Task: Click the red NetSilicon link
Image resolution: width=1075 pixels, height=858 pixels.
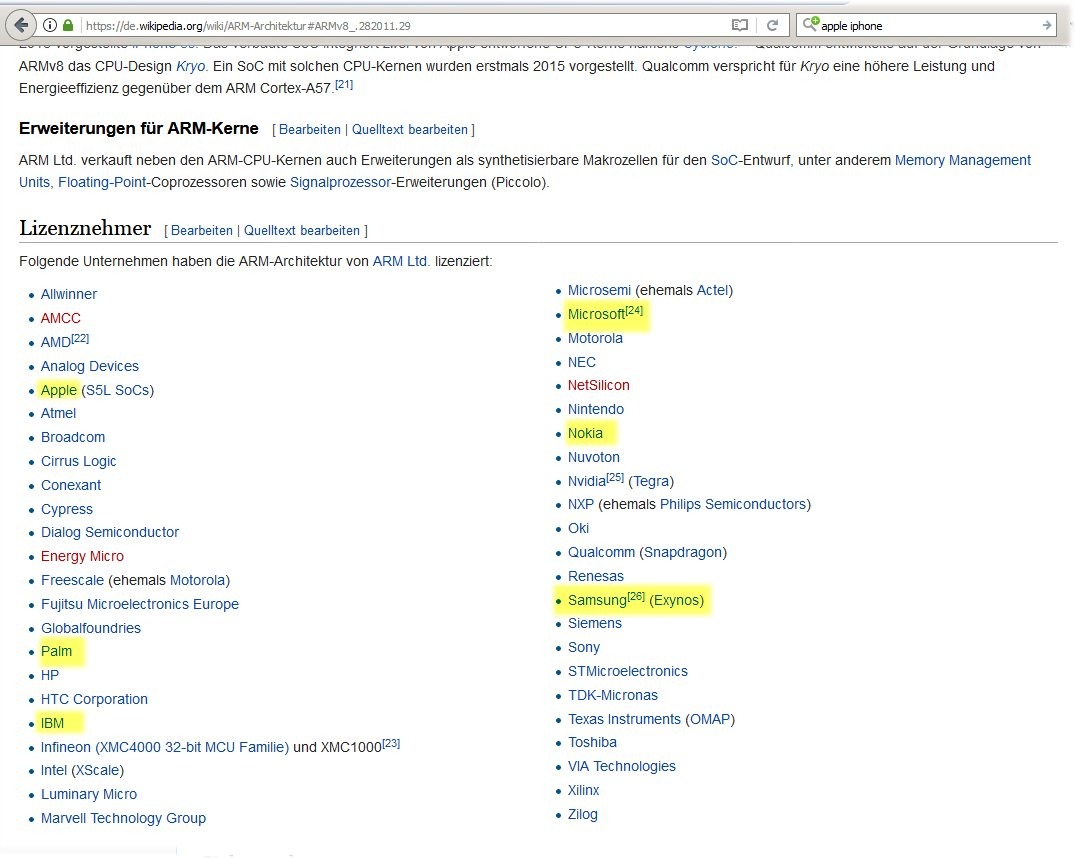Action: pyautogui.click(x=598, y=385)
